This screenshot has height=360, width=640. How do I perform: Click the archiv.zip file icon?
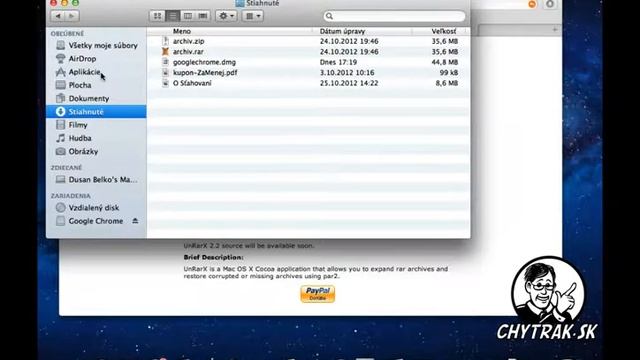pos(165,41)
